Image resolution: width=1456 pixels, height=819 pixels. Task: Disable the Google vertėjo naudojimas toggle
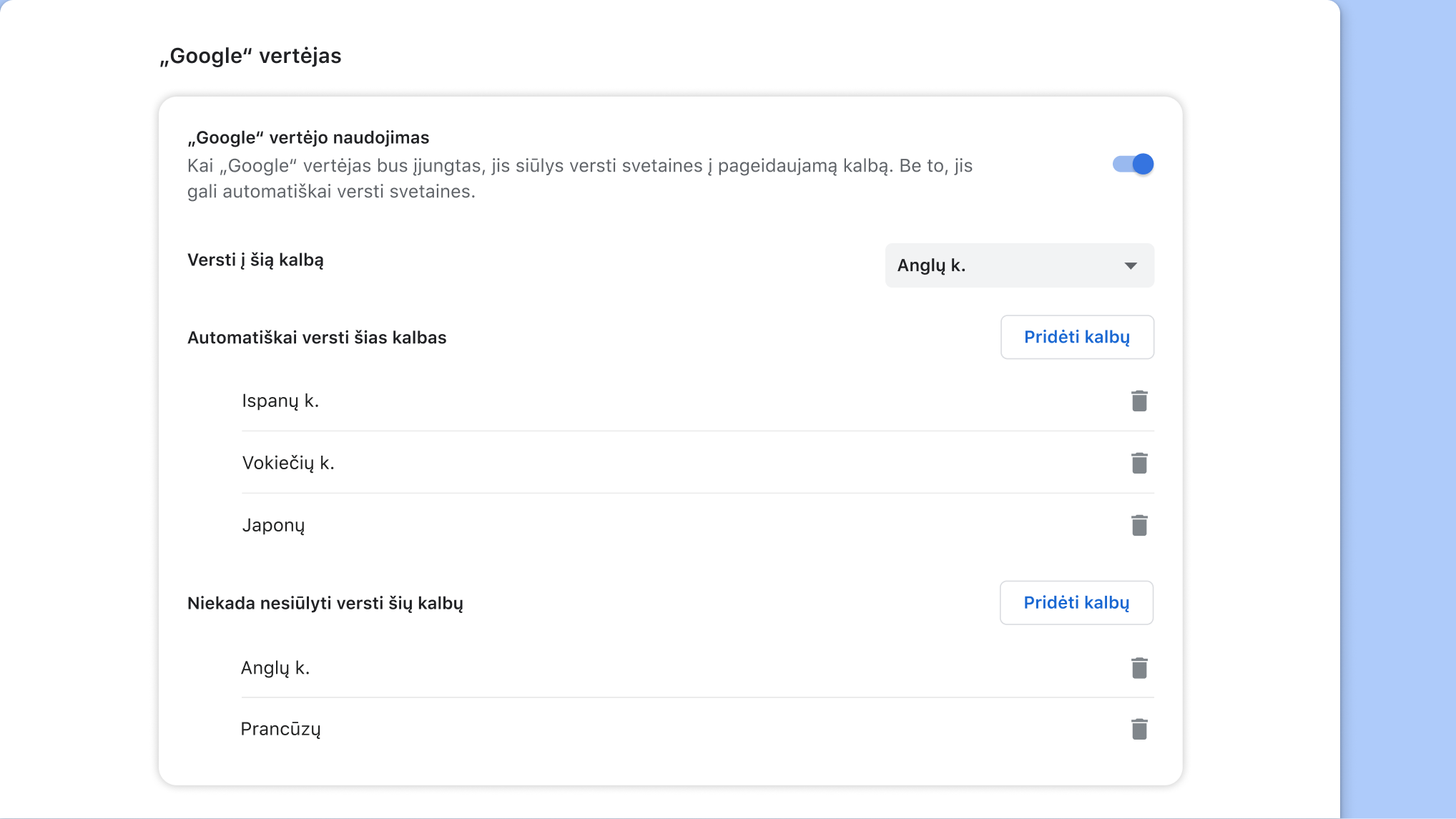click(x=1133, y=164)
